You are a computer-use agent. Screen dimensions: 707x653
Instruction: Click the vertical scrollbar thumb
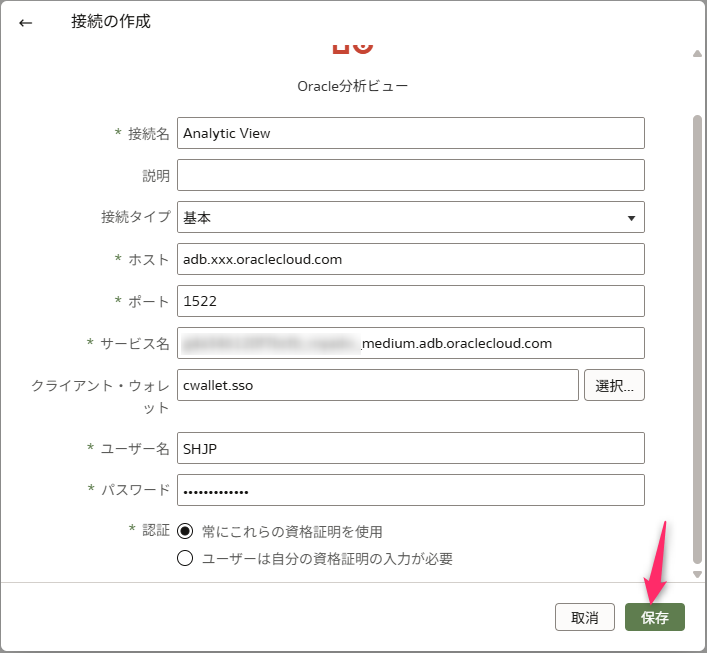(698, 339)
